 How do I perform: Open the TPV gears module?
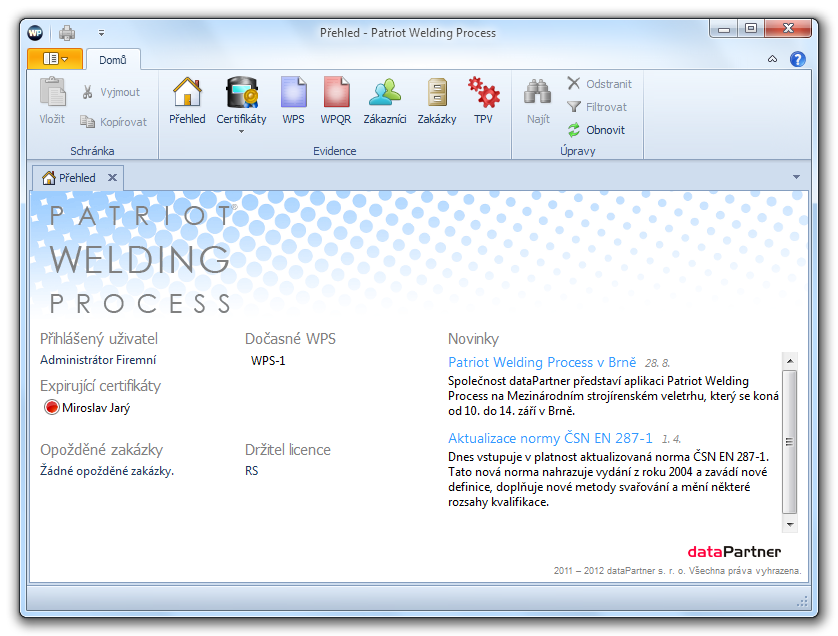coord(483,101)
